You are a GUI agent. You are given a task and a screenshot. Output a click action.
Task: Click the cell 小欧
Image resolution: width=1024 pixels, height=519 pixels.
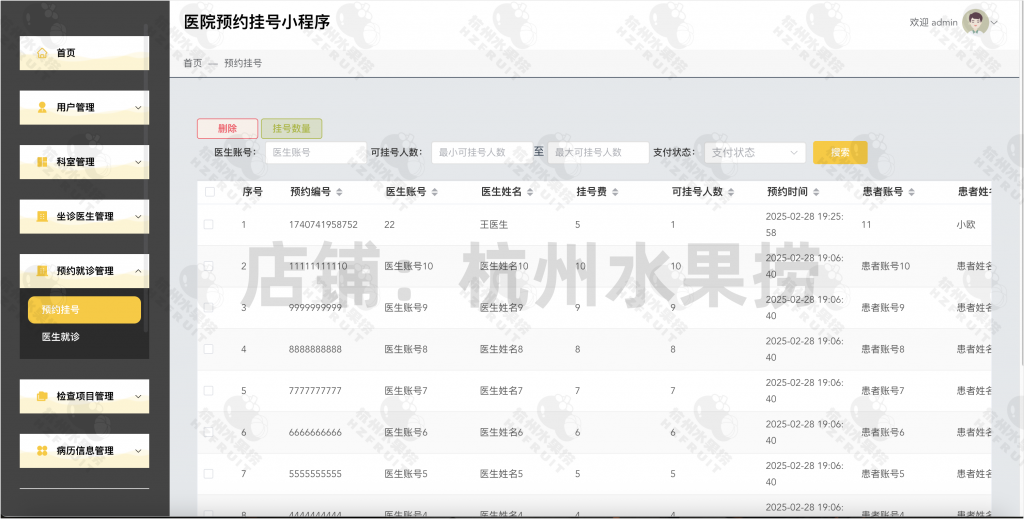pos(966,225)
